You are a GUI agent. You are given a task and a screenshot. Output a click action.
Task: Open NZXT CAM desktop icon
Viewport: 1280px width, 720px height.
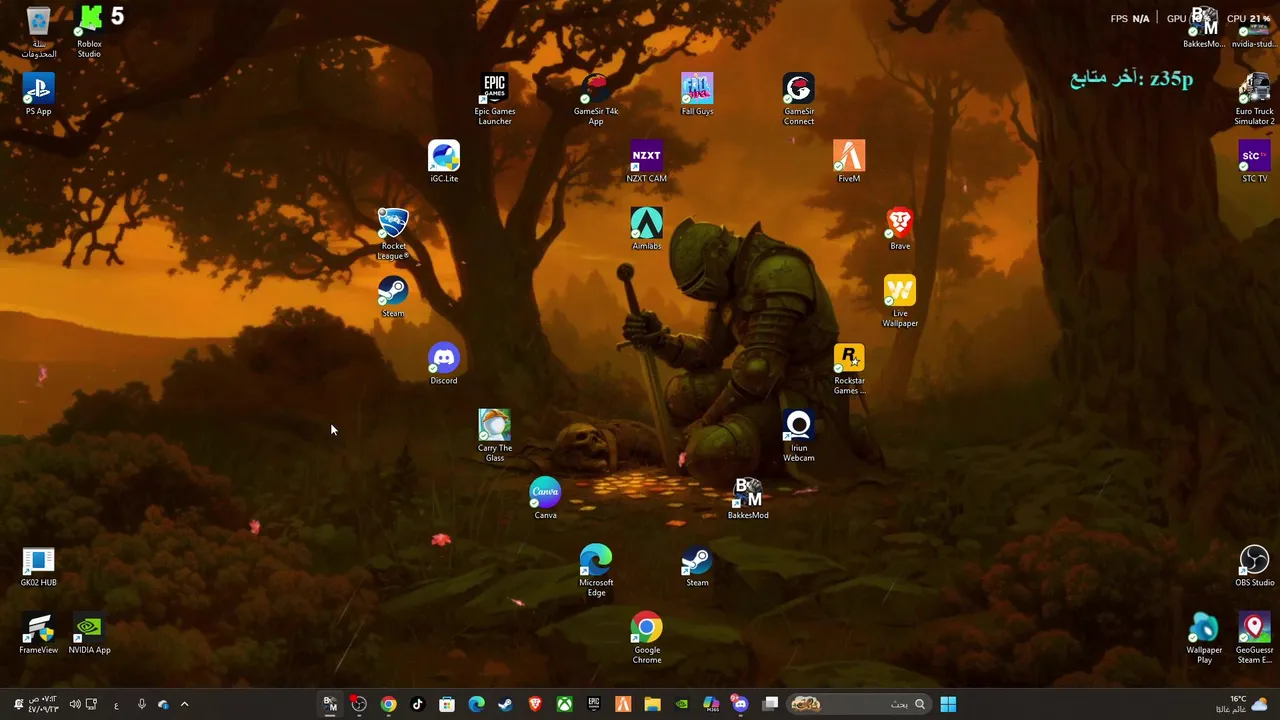coord(646,162)
